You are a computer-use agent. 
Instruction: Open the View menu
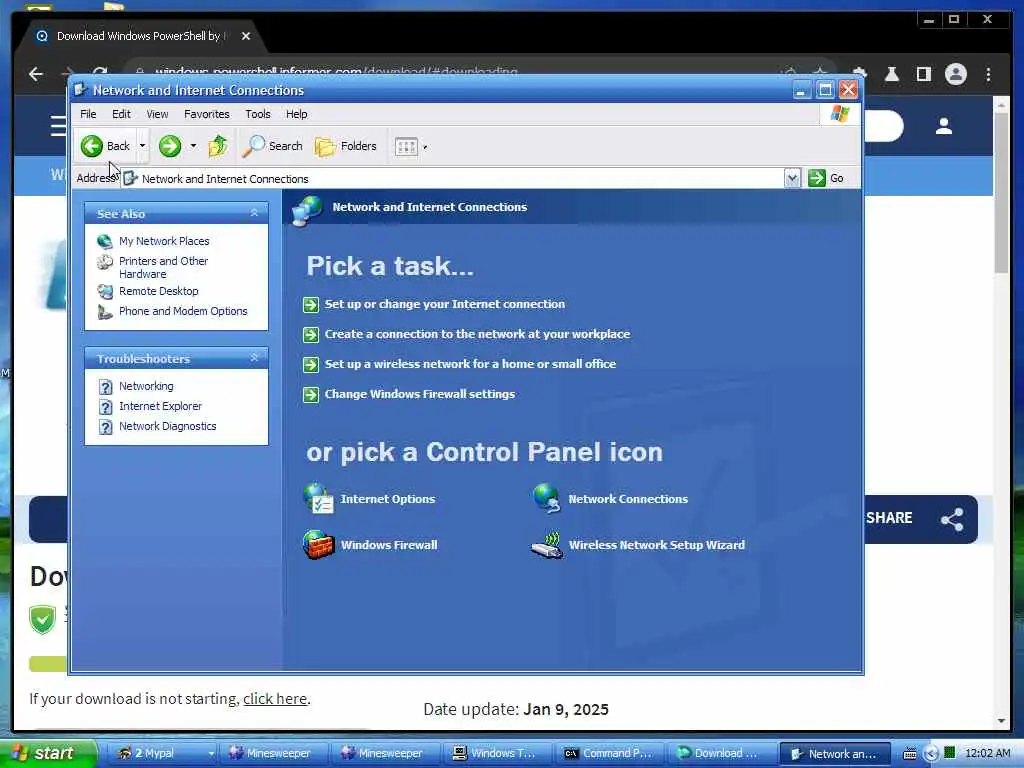157,114
